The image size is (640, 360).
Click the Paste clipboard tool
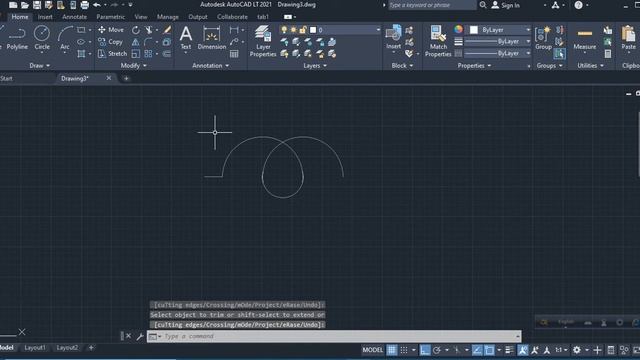[x=629, y=38]
